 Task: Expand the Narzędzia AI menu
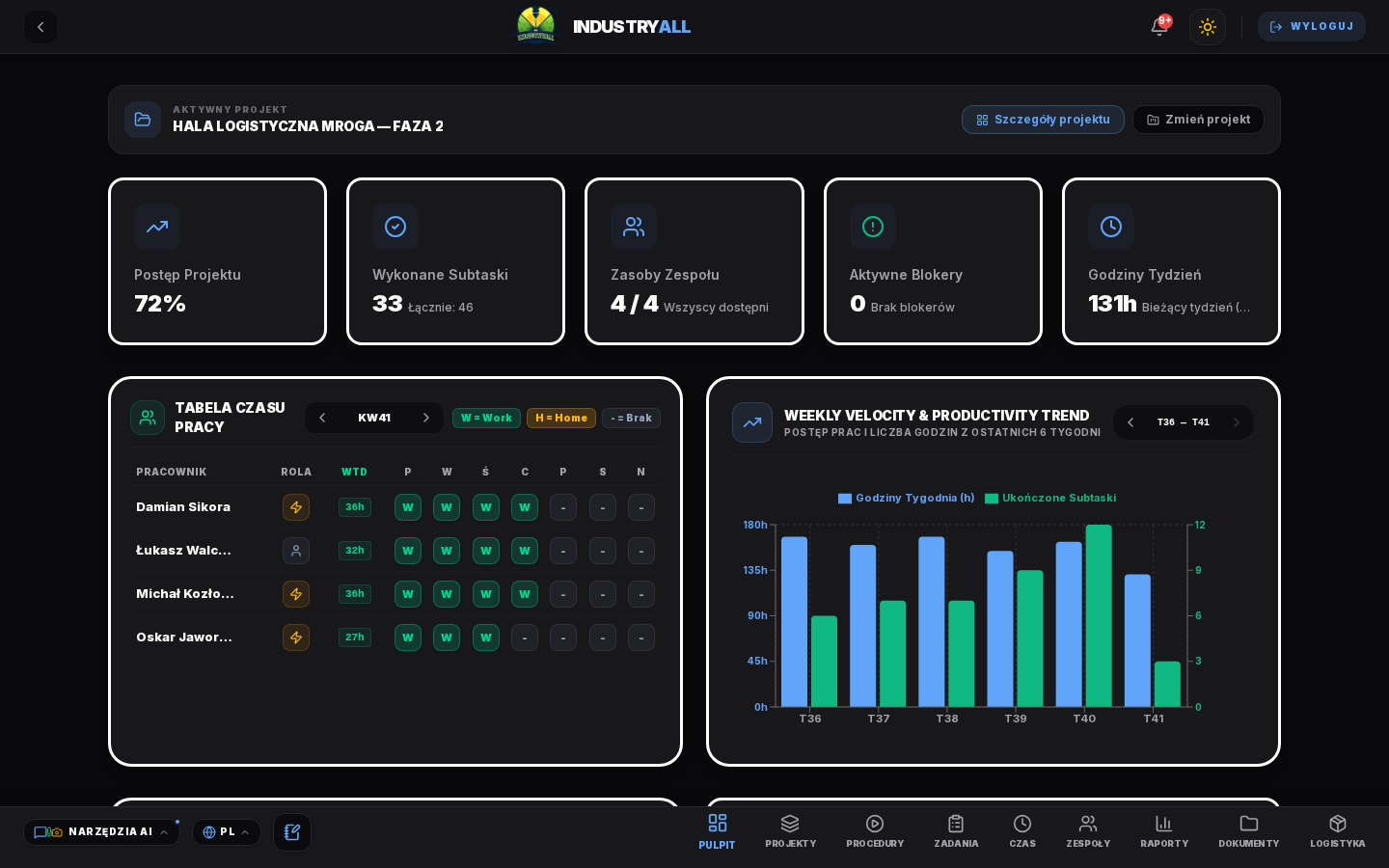[101, 832]
